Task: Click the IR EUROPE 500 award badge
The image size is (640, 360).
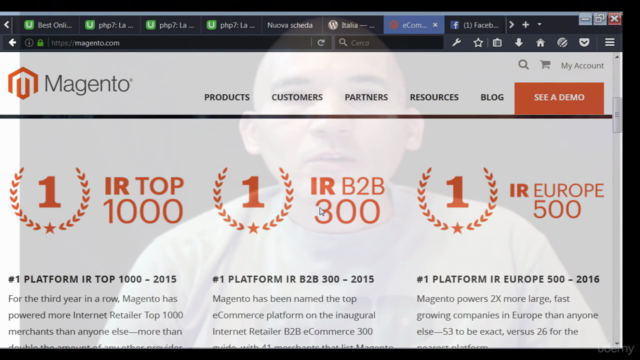Action: [x=510, y=200]
